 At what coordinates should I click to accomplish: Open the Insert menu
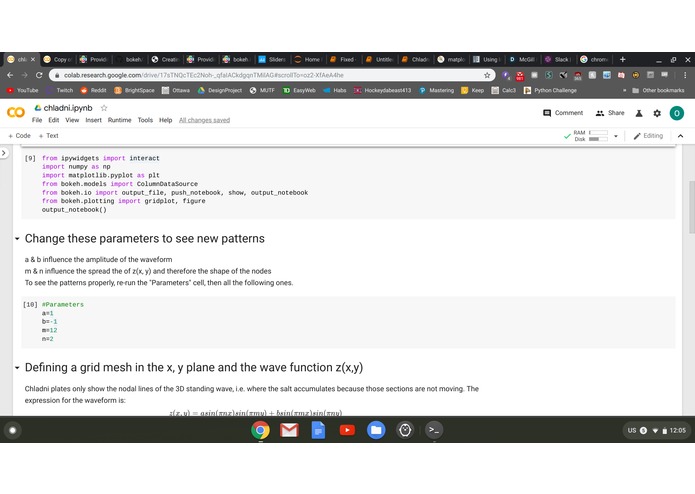coord(94,120)
